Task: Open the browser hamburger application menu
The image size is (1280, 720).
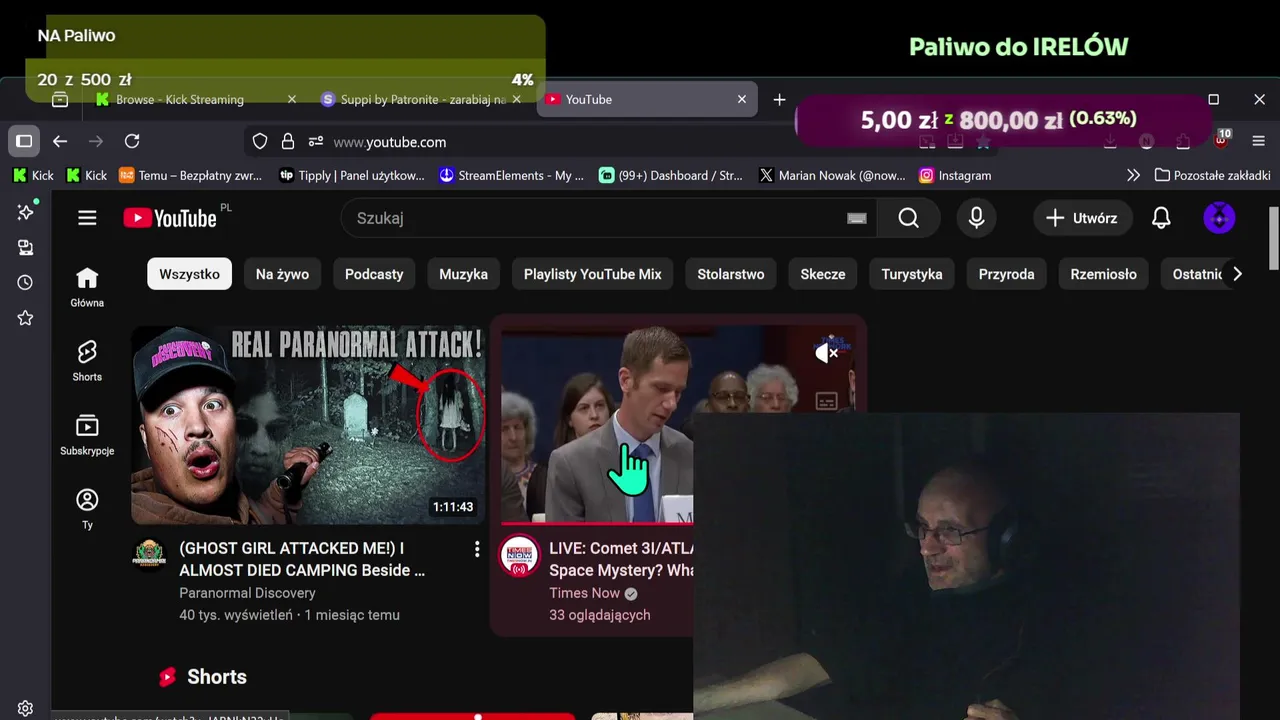Action: [x=1259, y=141]
